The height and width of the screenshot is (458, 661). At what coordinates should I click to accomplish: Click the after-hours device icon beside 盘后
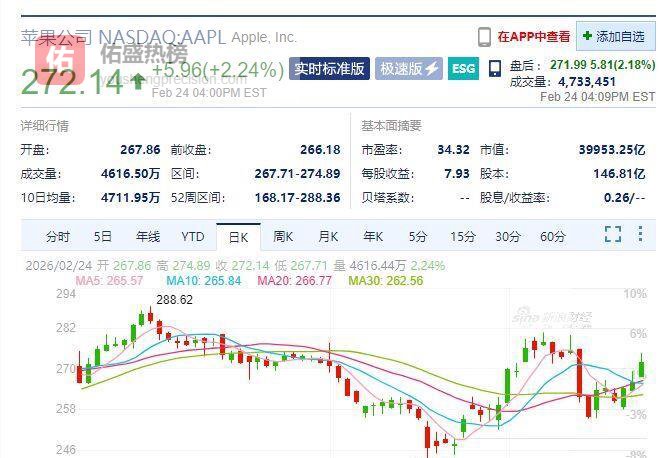point(494,69)
